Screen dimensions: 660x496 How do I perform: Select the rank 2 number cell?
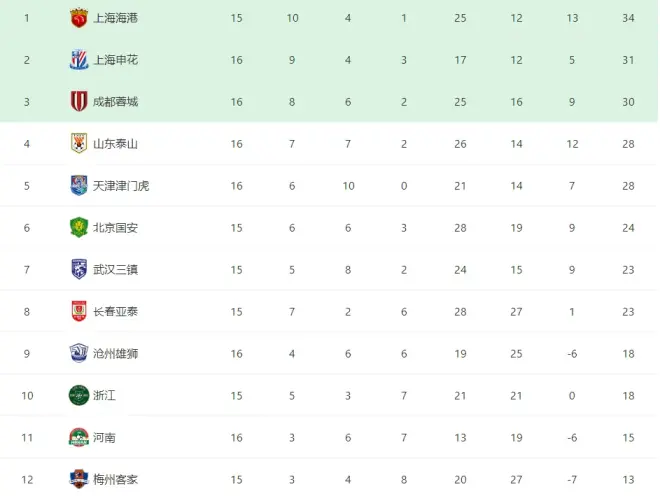pos(27,60)
